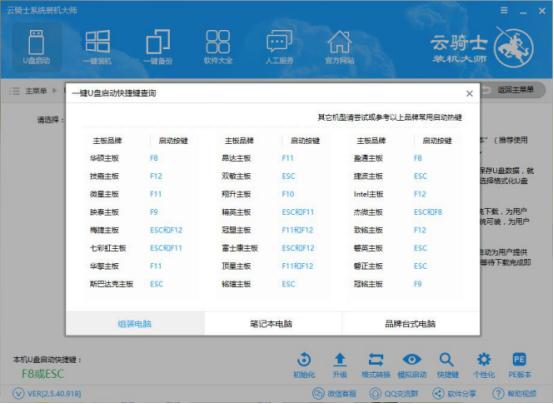The width and height of the screenshot is (554, 404).
Task: Open the U盘启动 section
Action: click(36, 47)
